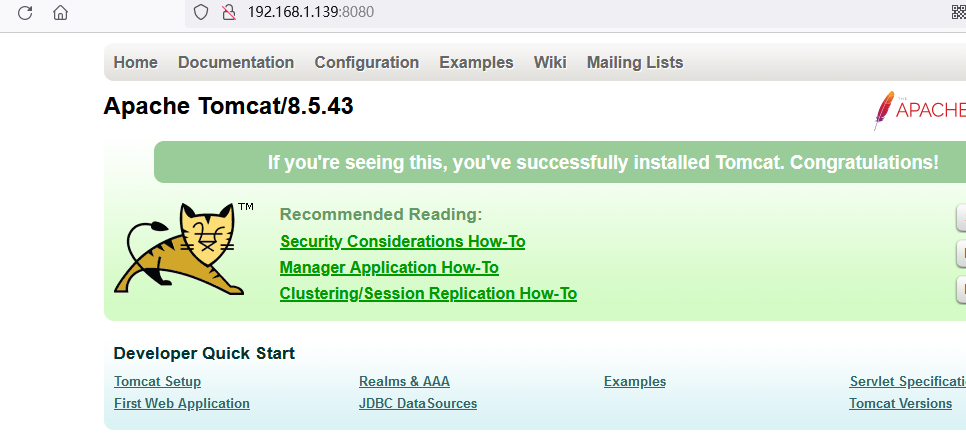Open the Home nav item
Image resolution: width=966 pixels, height=434 pixels.
136,62
